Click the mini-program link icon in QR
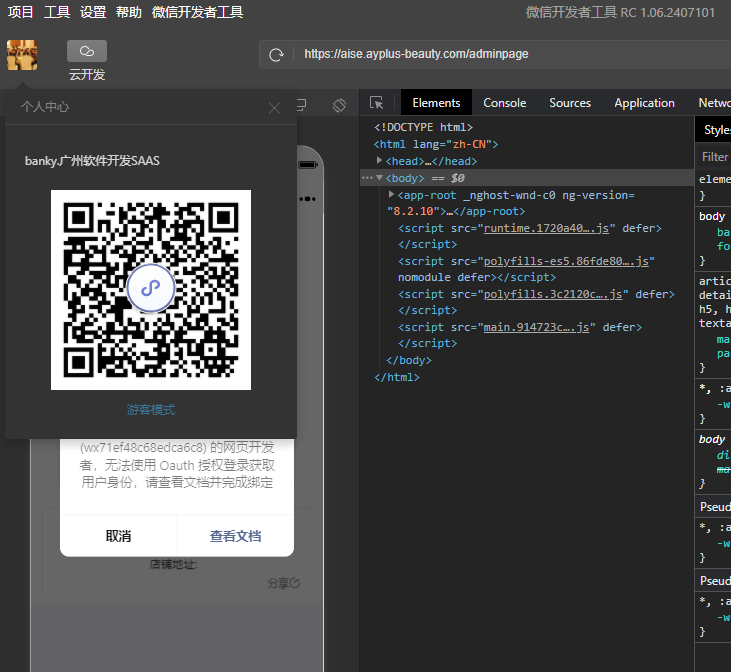 click(151, 288)
